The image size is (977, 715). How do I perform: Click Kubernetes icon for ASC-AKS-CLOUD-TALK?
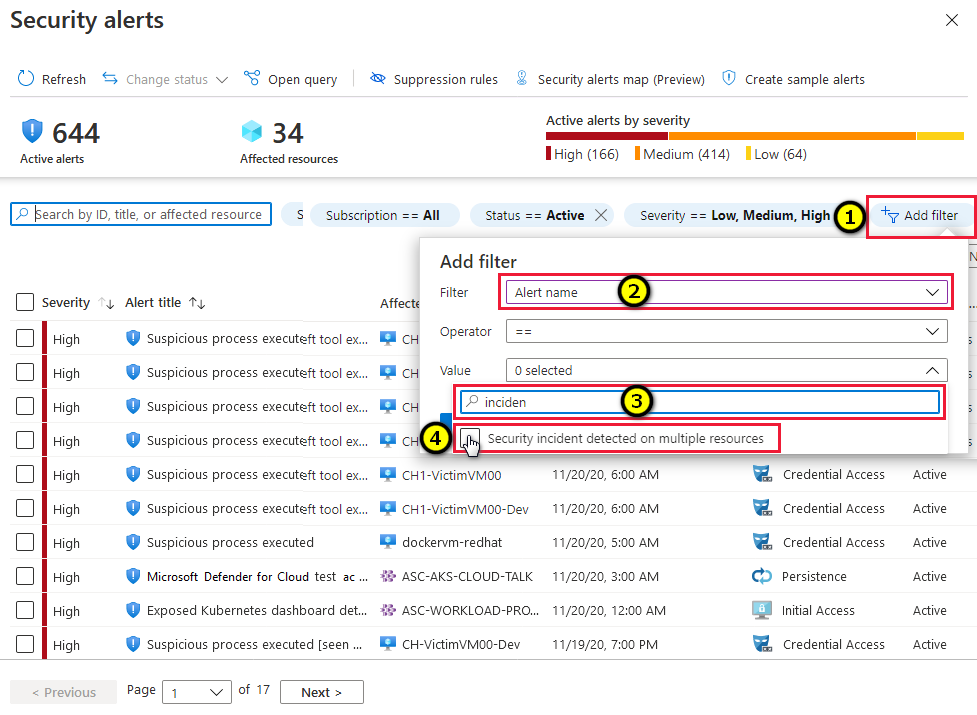pos(388,576)
